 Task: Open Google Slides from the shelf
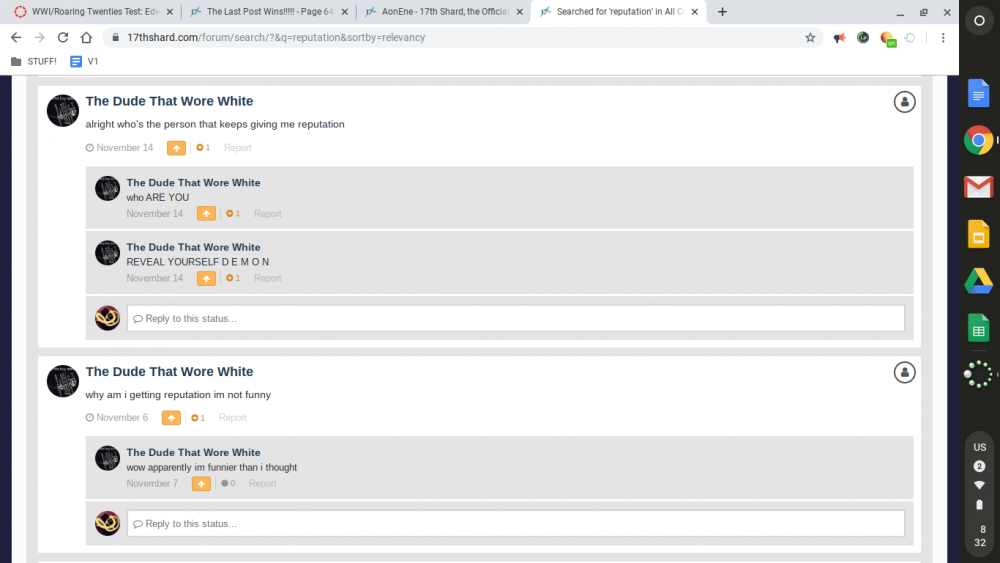[x=978, y=234]
